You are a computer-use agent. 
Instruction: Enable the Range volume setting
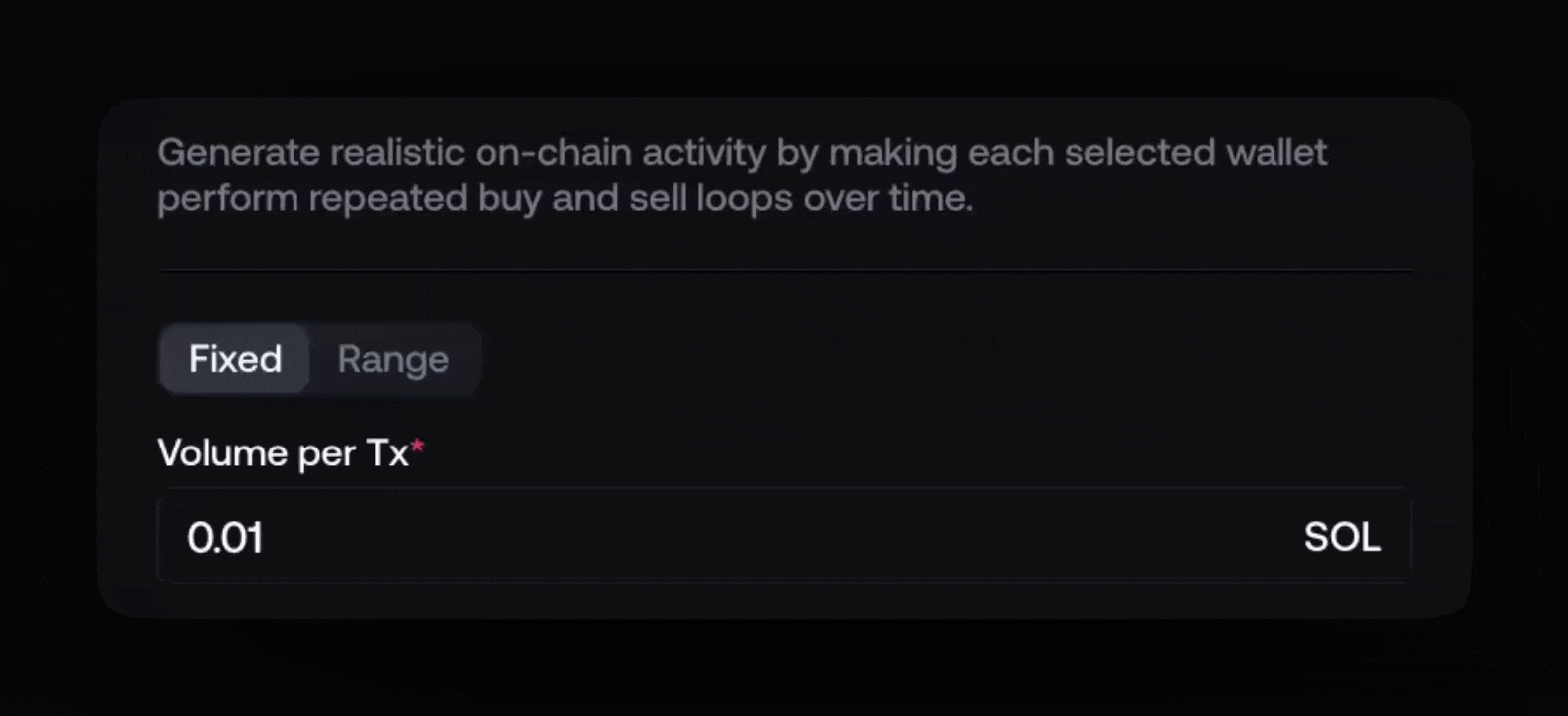[x=393, y=359]
